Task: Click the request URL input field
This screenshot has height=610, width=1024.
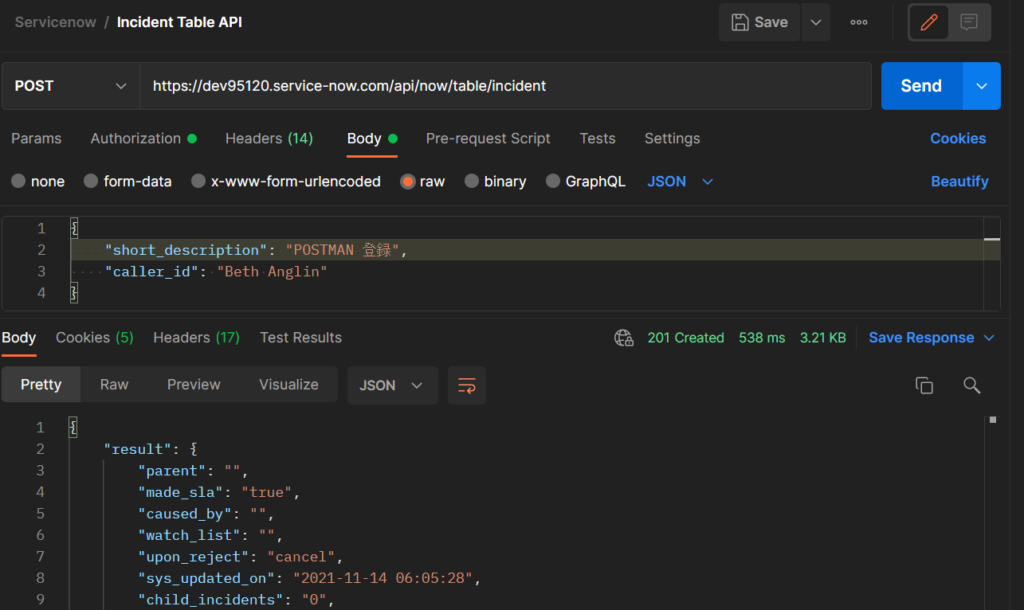Action: pyautogui.click(x=505, y=86)
